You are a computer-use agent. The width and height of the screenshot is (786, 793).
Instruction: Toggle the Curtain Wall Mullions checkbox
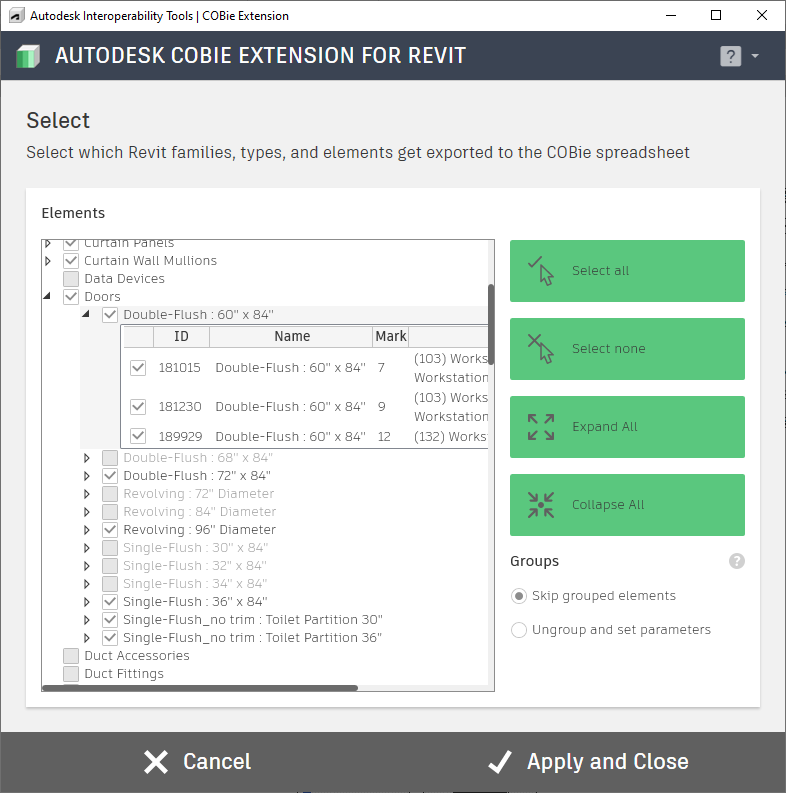point(71,261)
